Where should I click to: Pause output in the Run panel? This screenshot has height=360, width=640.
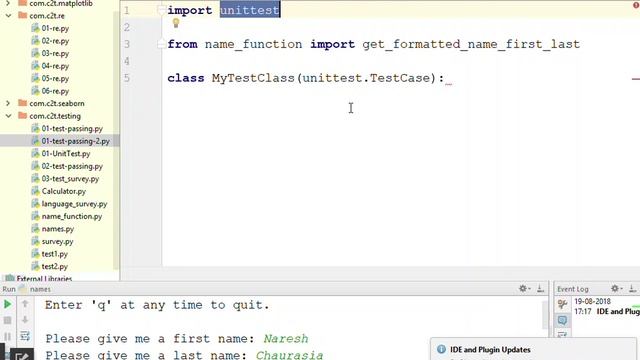click(7, 336)
